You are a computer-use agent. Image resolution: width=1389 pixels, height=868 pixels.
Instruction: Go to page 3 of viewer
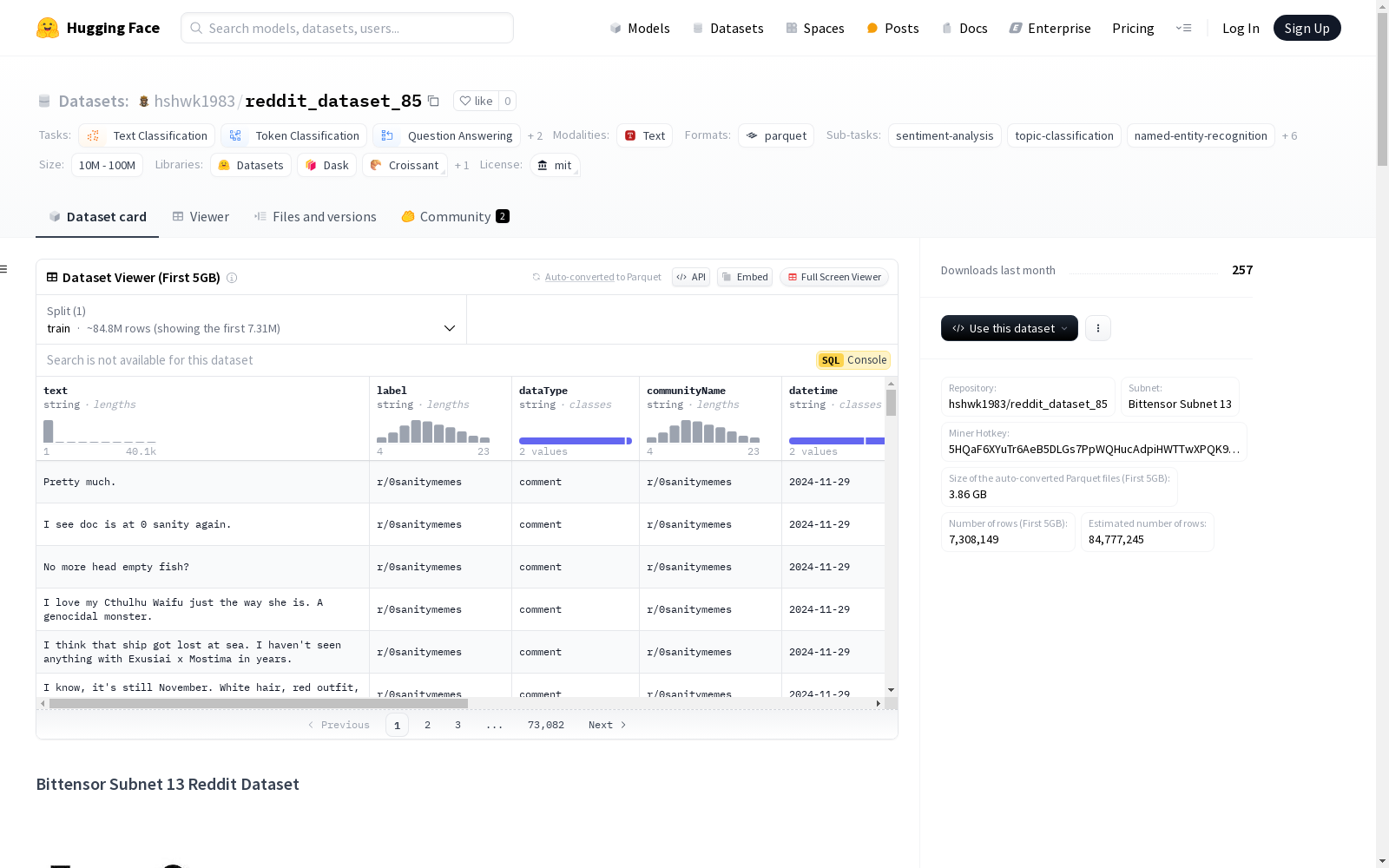[458, 725]
